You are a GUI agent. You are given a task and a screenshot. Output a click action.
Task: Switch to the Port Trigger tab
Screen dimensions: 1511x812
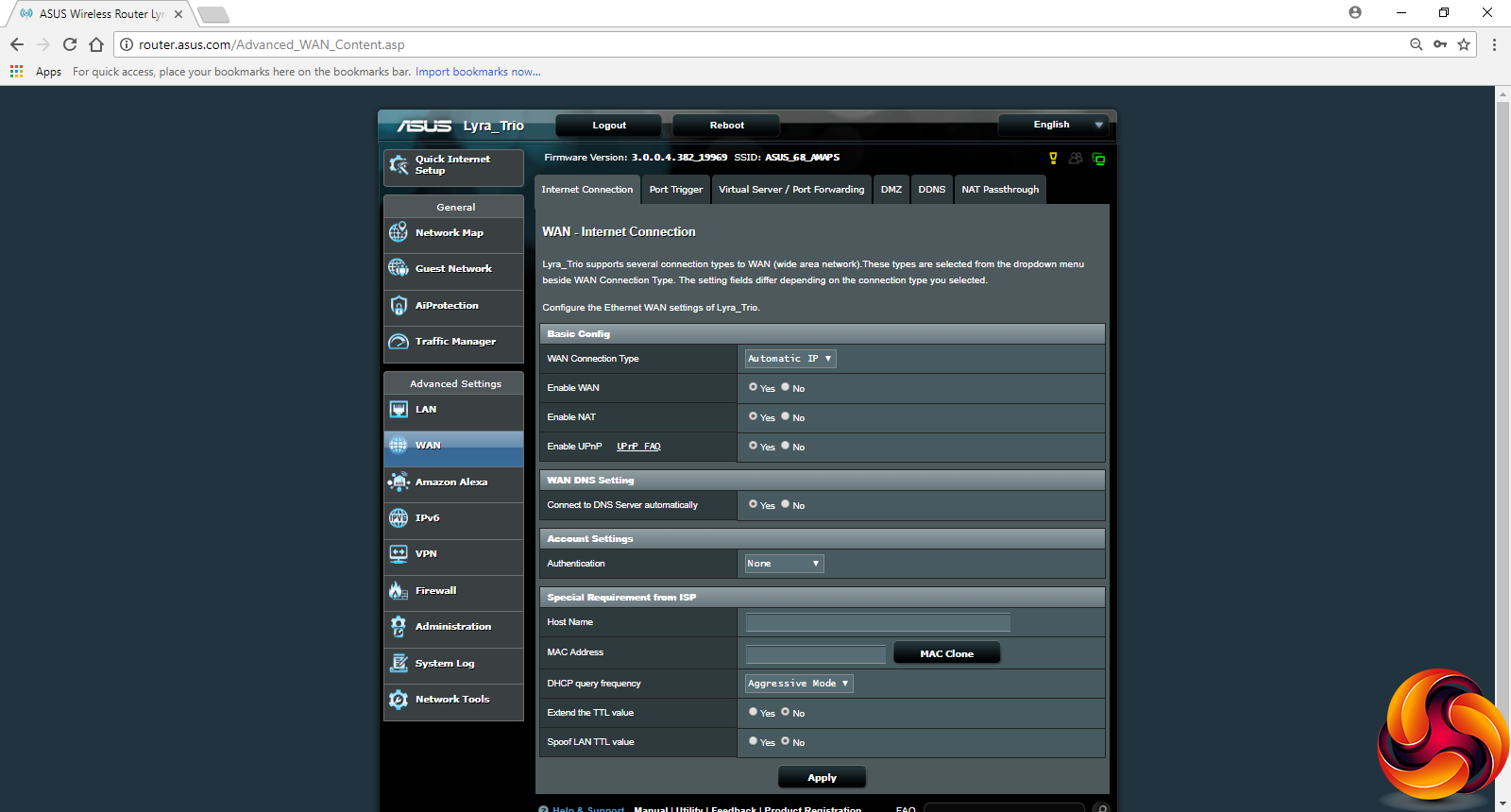click(x=676, y=190)
